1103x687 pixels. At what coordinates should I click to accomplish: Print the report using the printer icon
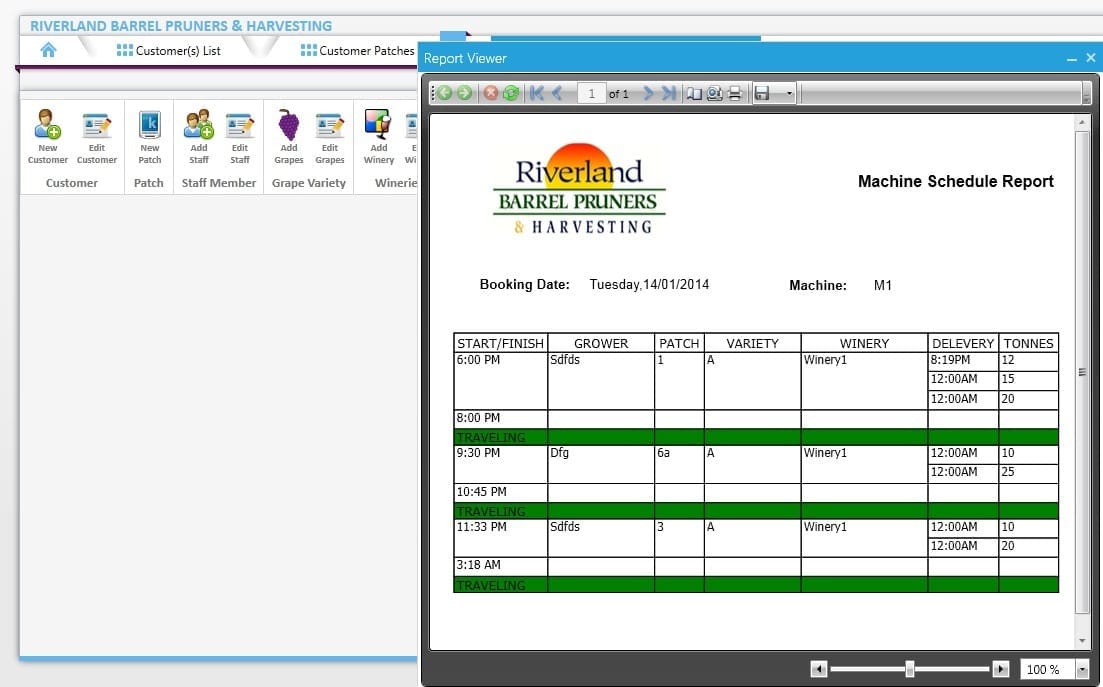(735, 93)
